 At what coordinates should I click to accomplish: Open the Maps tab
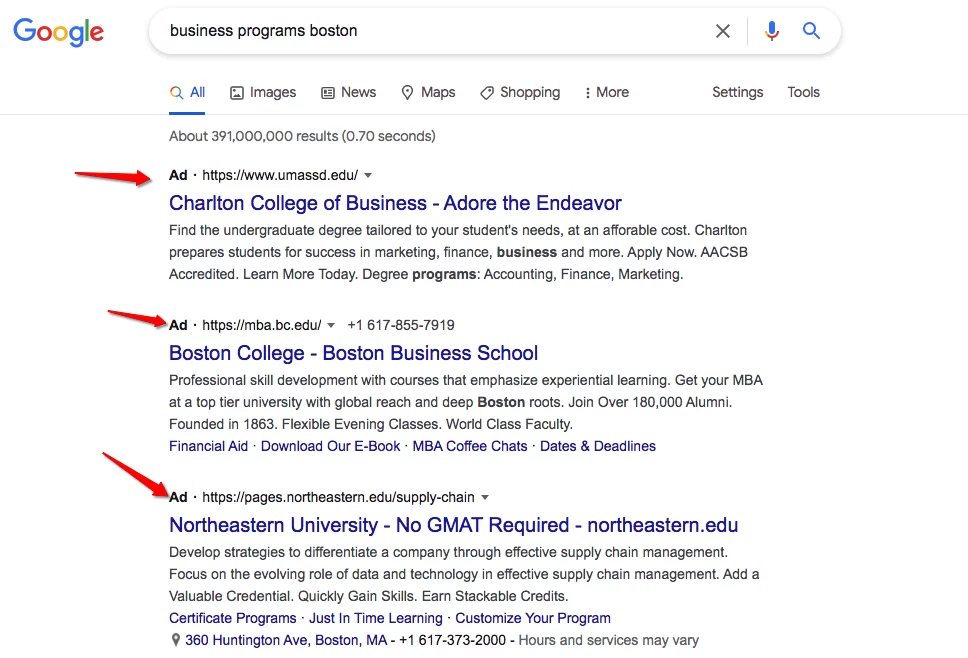coord(428,93)
